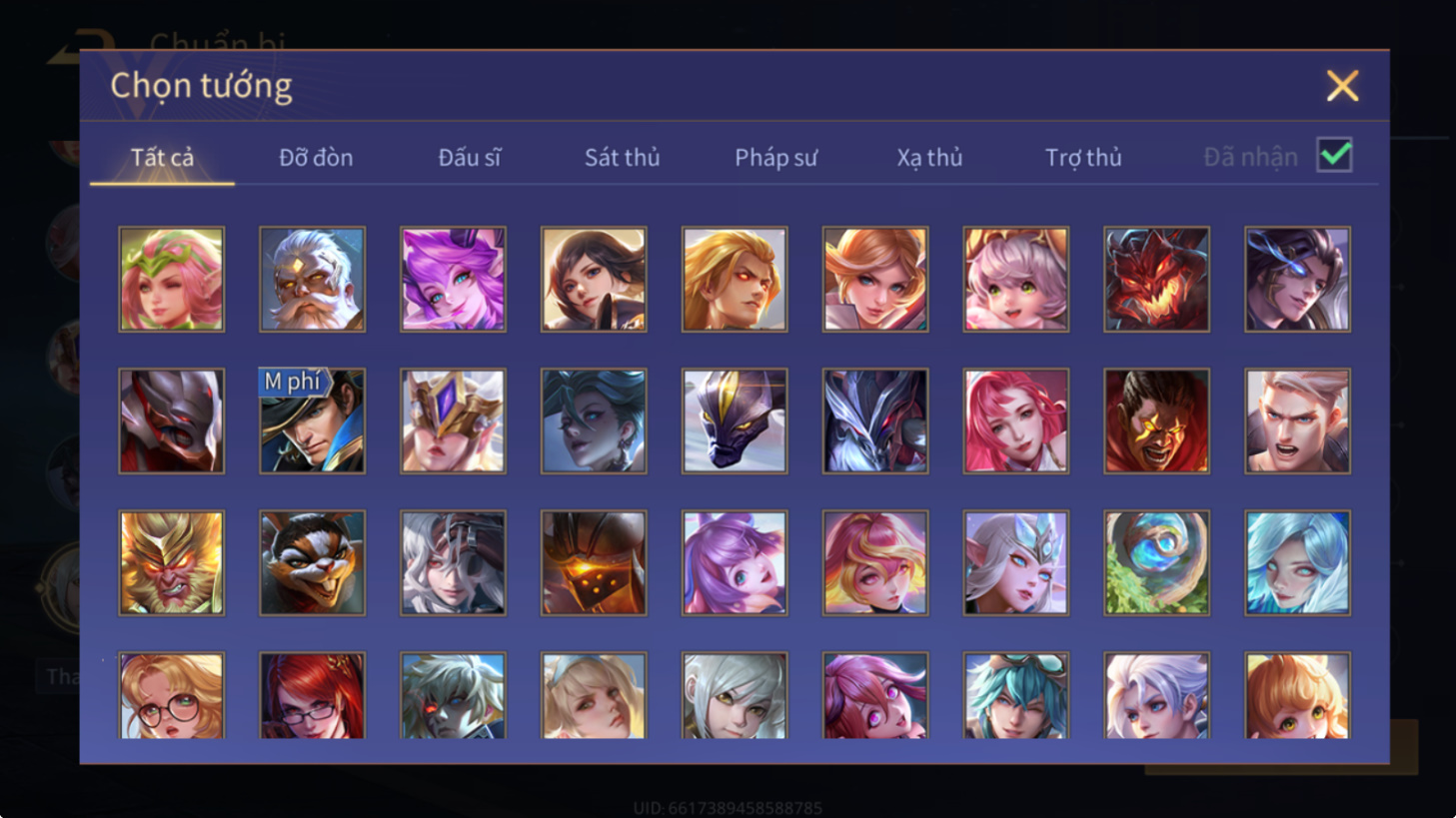Switch to the "Đỡ đòn" tab

tap(316, 157)
